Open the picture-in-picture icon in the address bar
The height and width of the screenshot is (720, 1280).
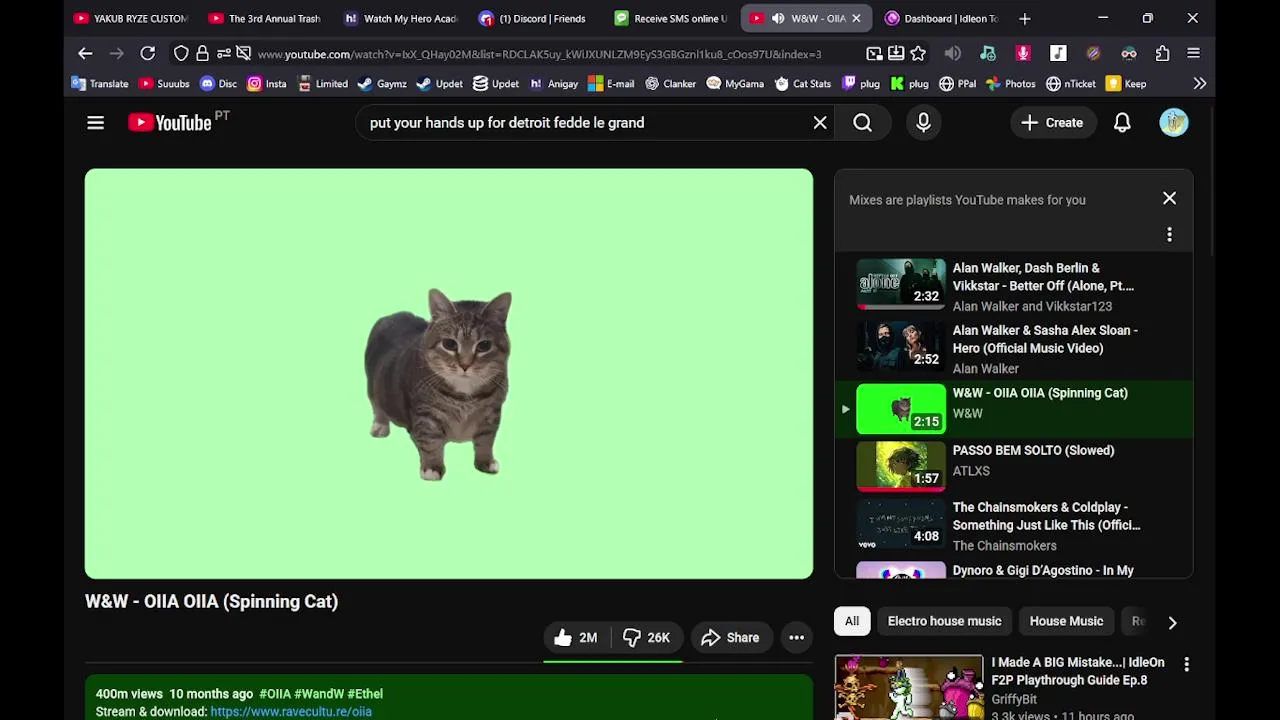tap(874, 54)
